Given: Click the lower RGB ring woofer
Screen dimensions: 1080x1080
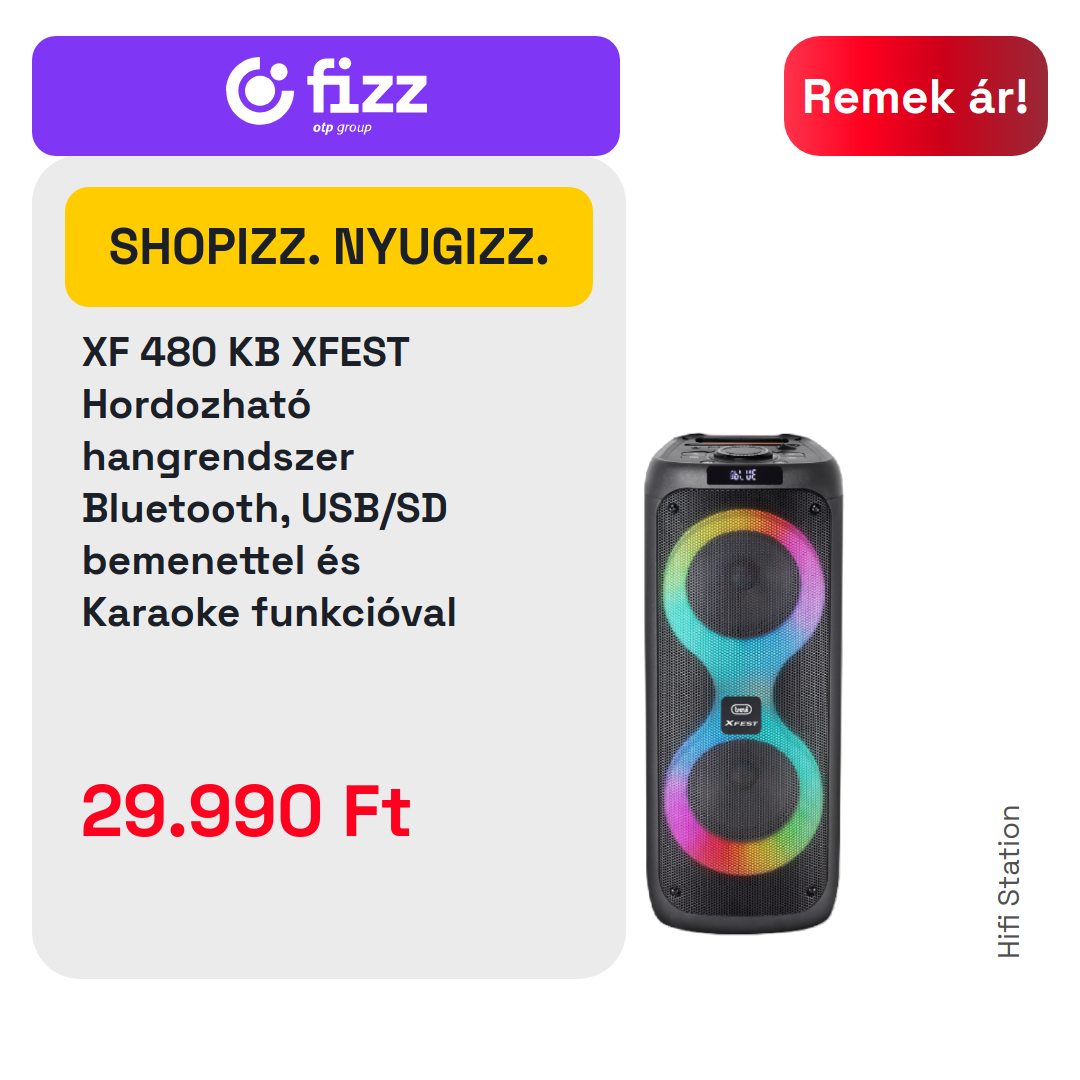Looking at the screenshot, I should coord(743,798).
